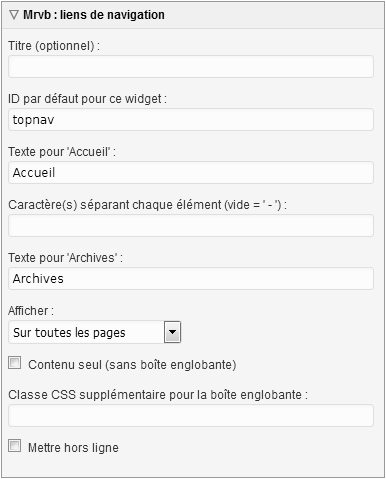Click the ID field containing 'topnav'

pyautogui.click(x=191, y=120)
